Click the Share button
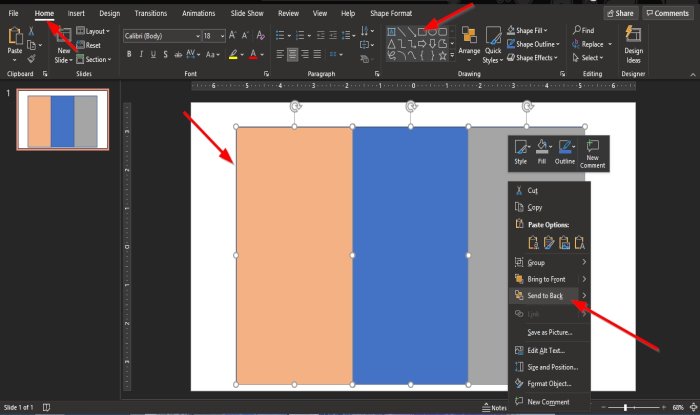700x415 pixels. click(x=619, y=13)
